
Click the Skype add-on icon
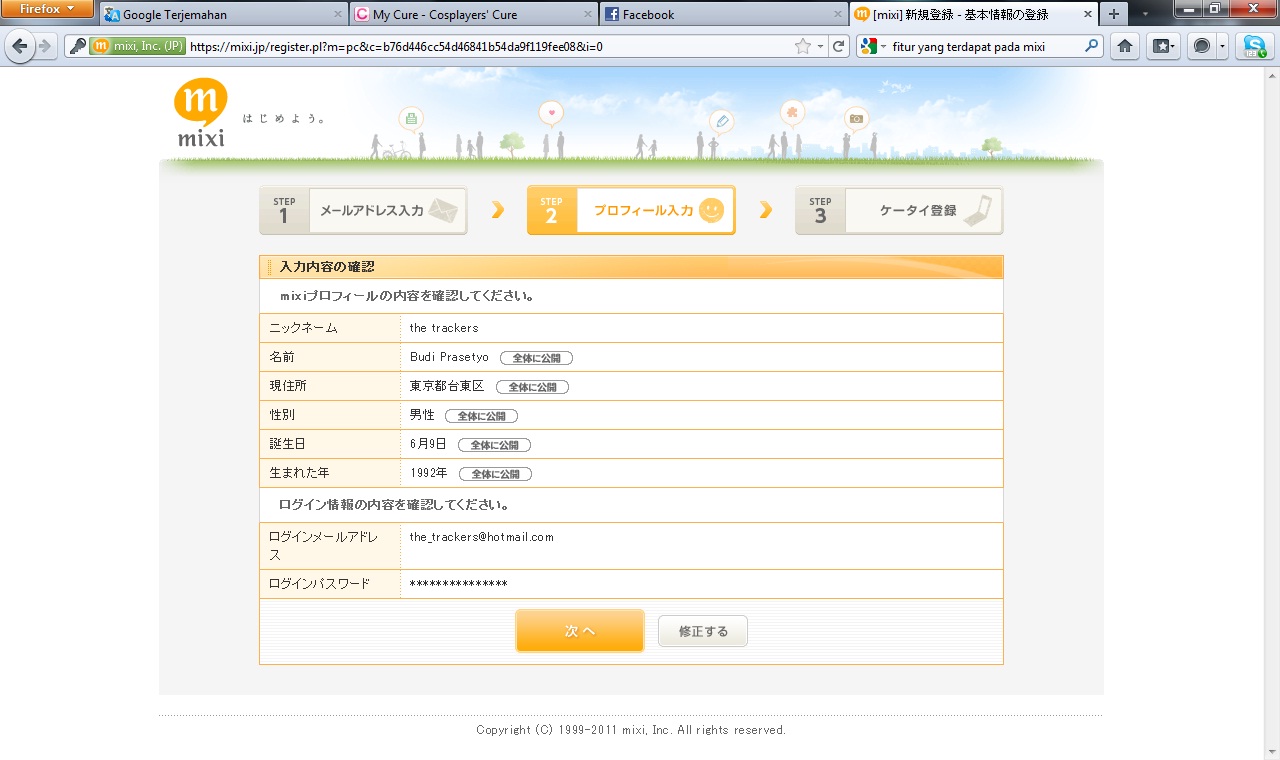pyautogui.click(x=1254, y=46)
